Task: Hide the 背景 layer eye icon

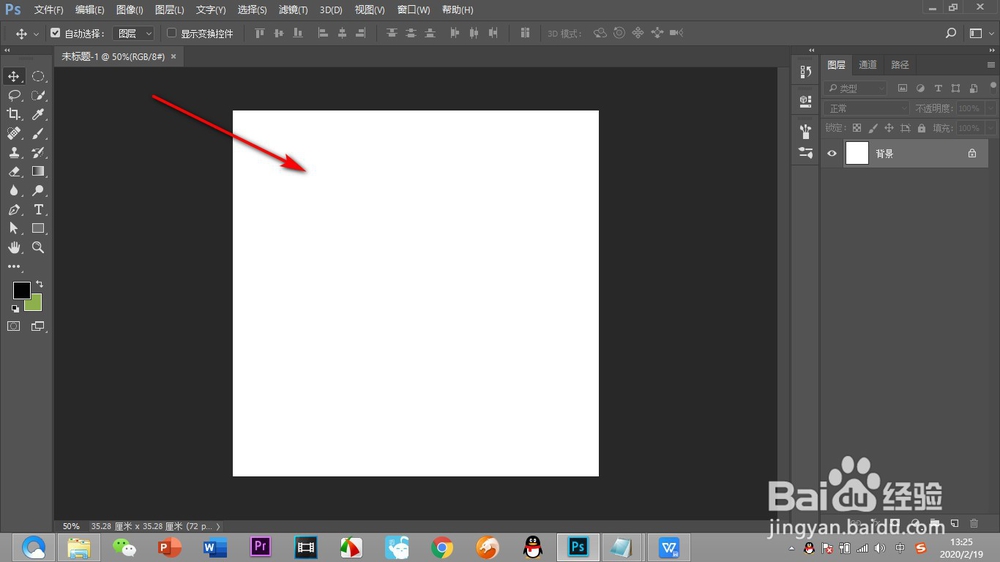Action: (832, 153)
